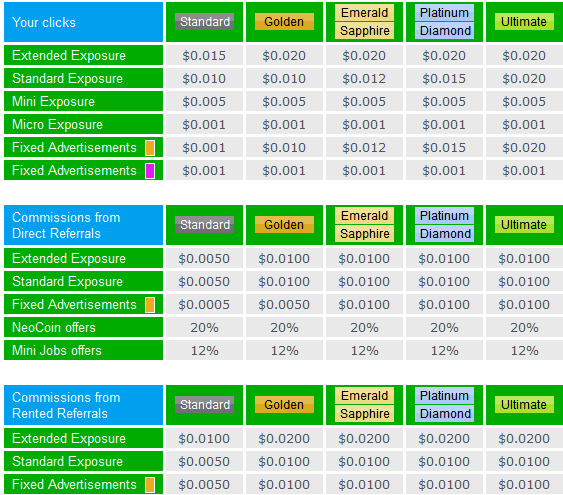Click the magenta Fixed Advertisements swatch
Image resolution: width=563 pixels, height=495 pixels.
[x=150, y=171]
